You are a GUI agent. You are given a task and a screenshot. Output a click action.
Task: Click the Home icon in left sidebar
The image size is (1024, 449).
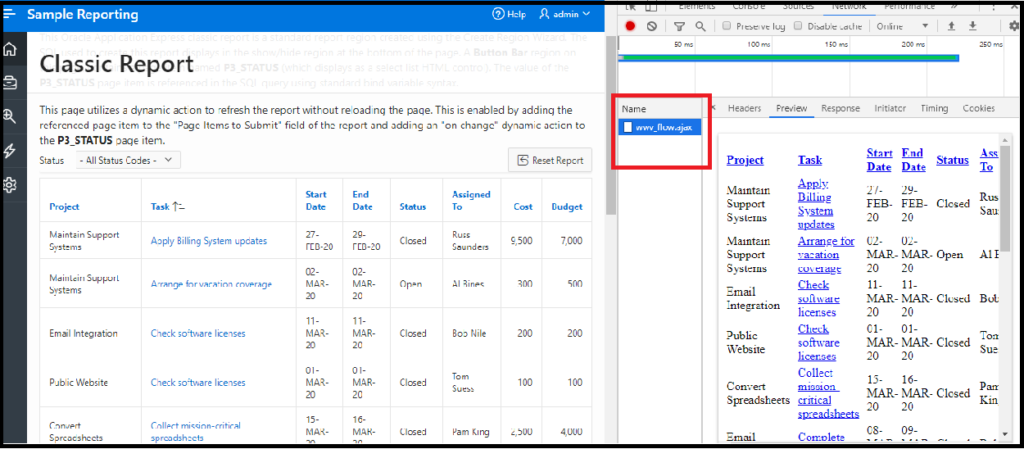tap(10, 49)
